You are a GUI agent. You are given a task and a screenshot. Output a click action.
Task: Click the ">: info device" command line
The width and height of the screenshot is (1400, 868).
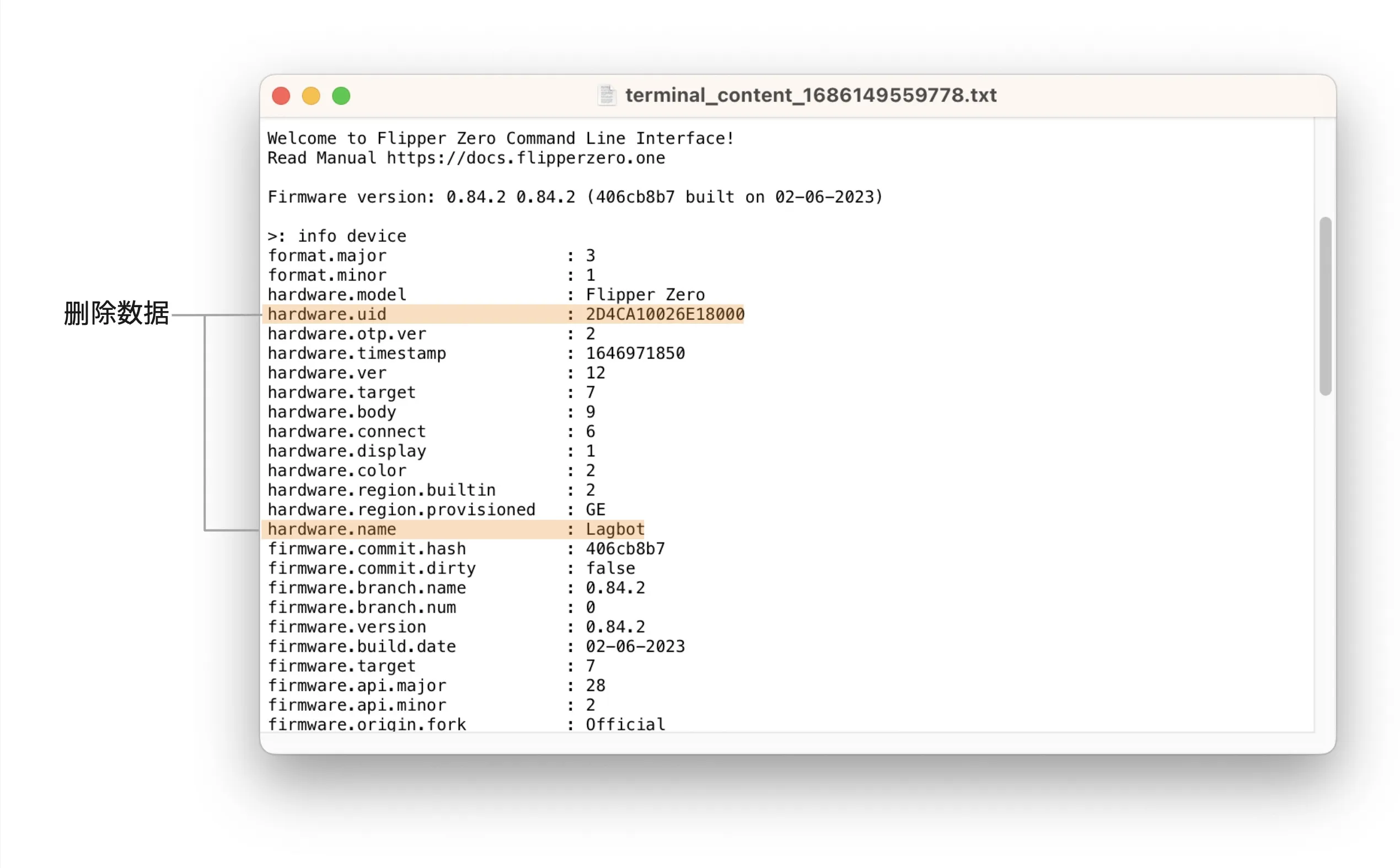pyautogui.click(x=337, y=236)
